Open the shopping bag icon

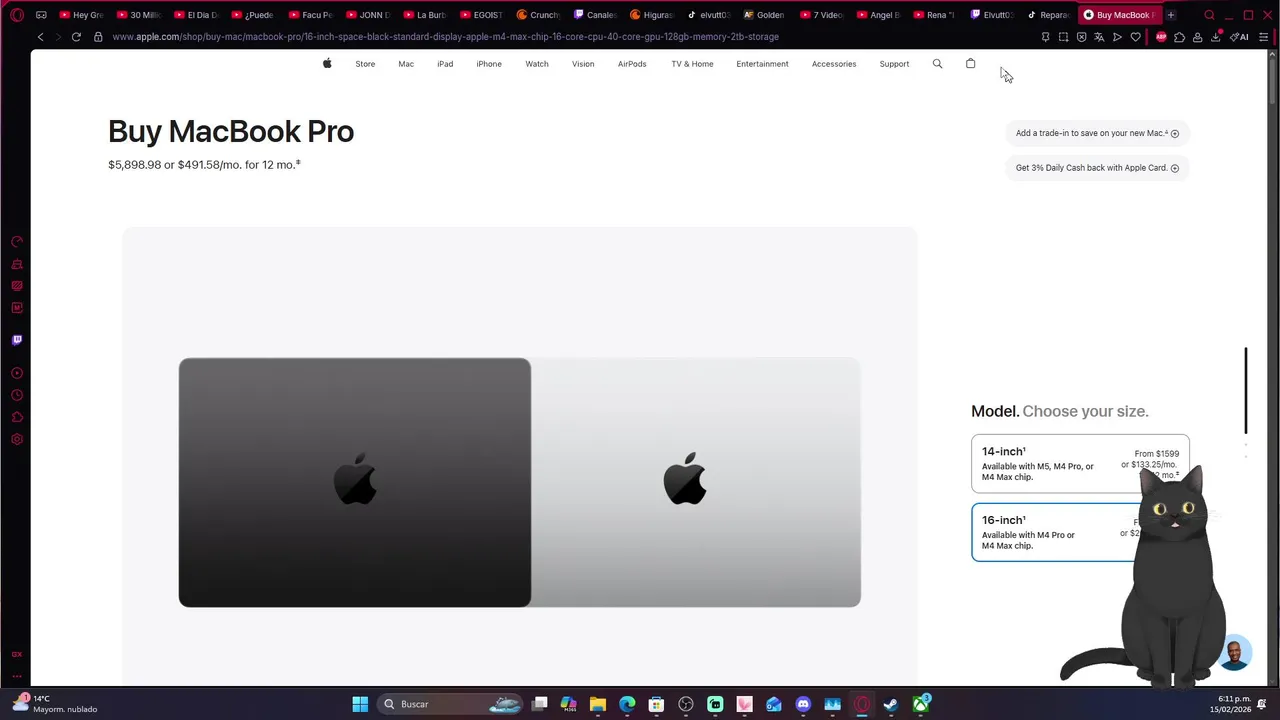[970, 63]
